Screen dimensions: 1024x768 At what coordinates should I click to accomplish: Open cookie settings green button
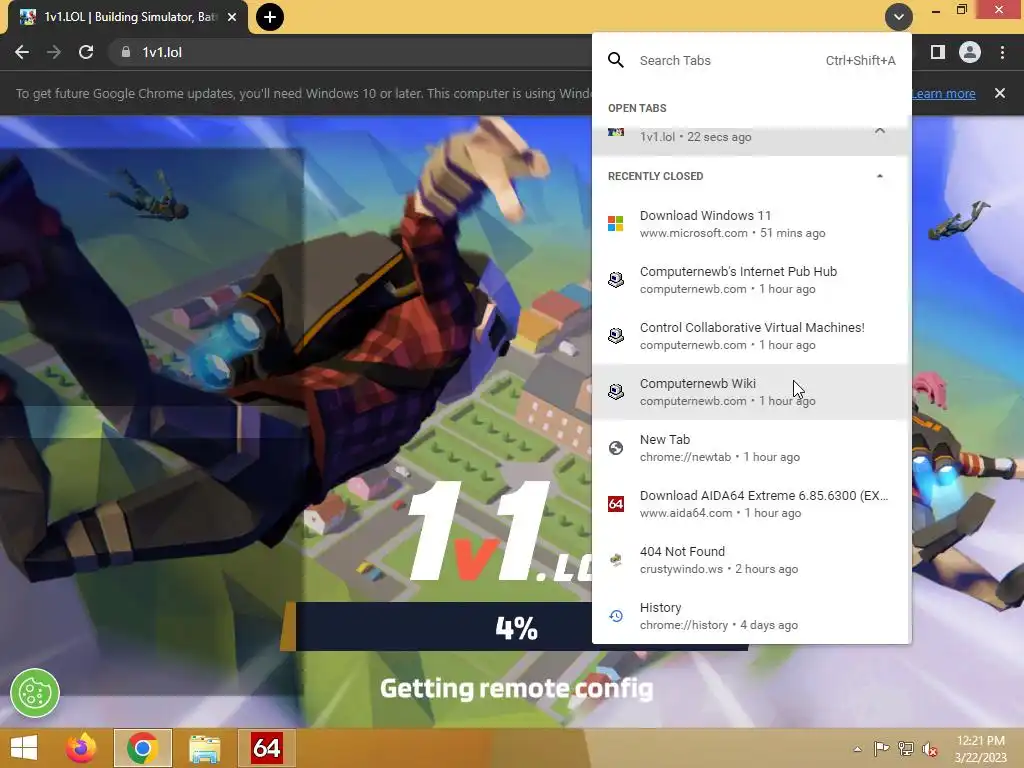point(35,693)
